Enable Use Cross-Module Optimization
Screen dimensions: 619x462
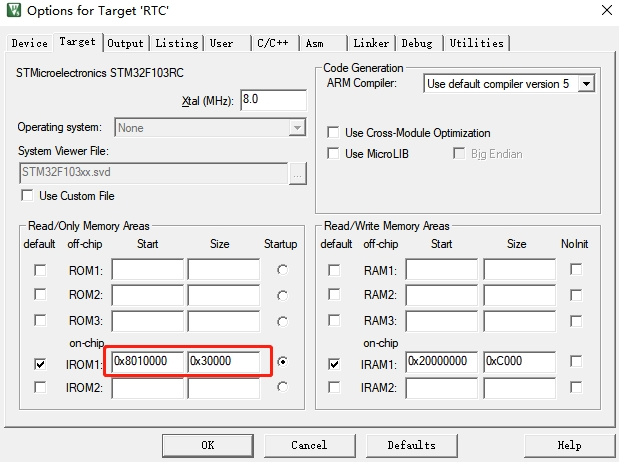pyautogui.click(x=334, y=133)
